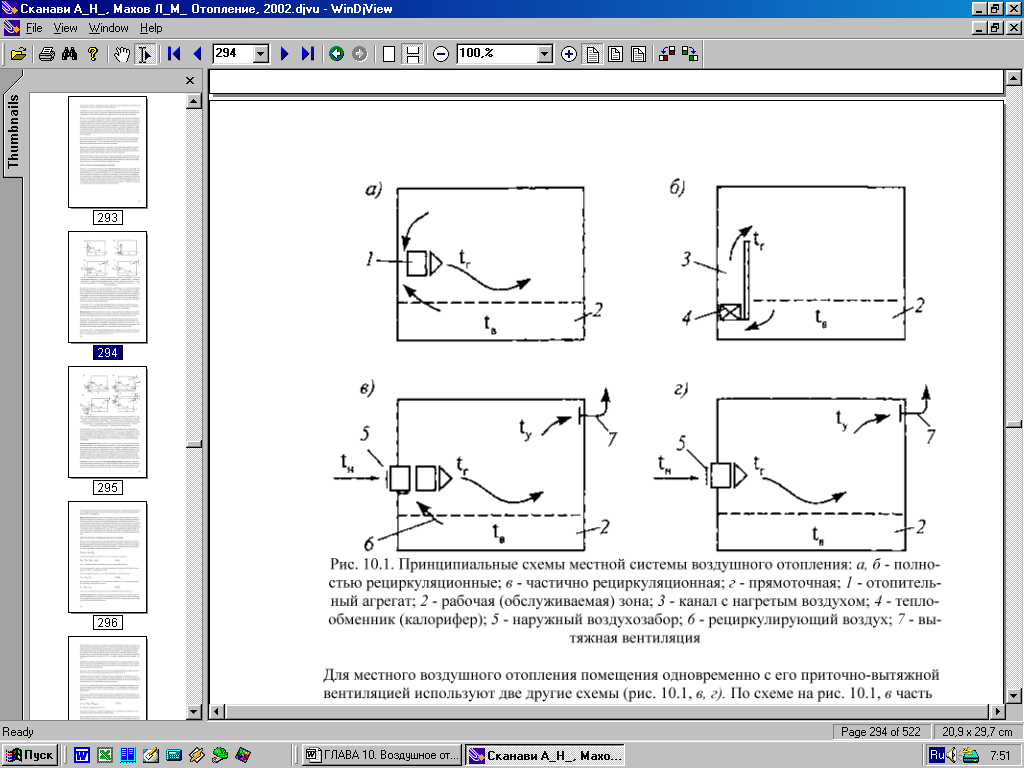Open the File menu

(34, 28)
